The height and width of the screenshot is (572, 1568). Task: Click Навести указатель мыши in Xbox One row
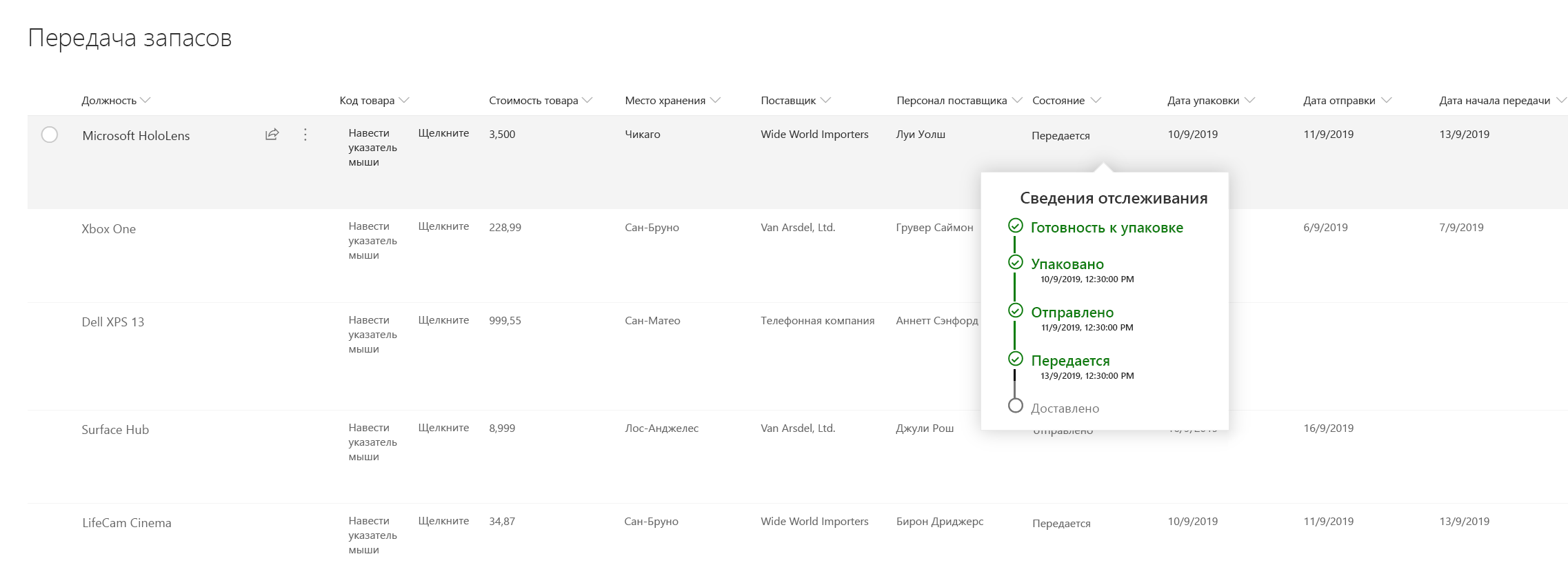[x=372, y=241]
